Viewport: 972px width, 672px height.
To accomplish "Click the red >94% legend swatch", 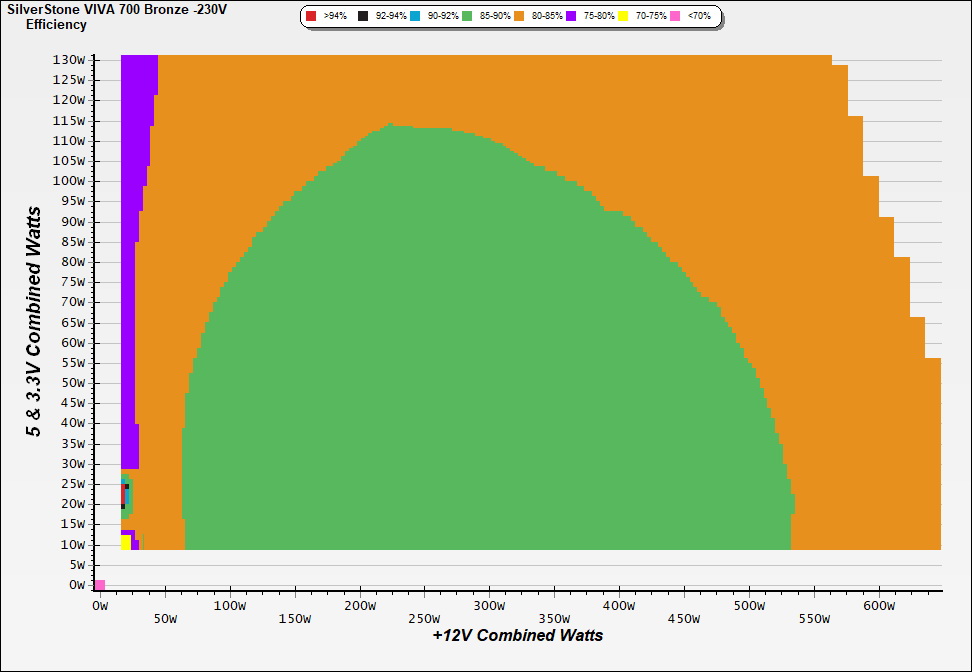I will (311, 17).
